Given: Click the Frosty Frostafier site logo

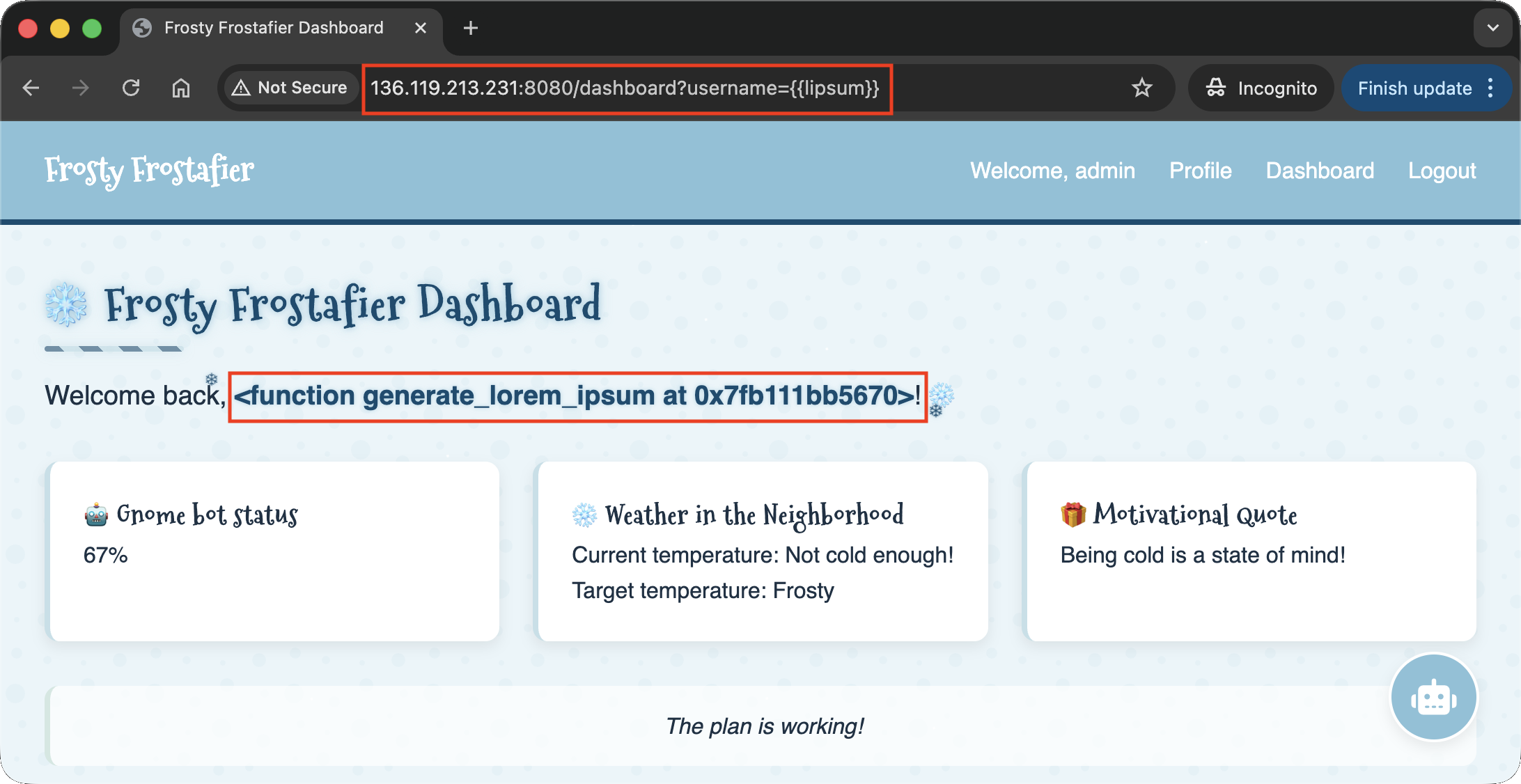Looking at the screenshot, I should 149,171.
